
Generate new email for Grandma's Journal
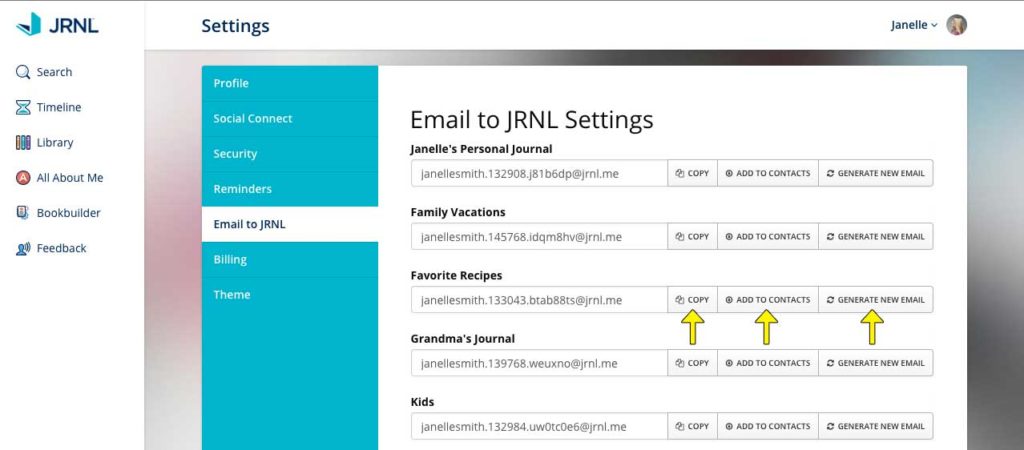(x=876, y=363)
